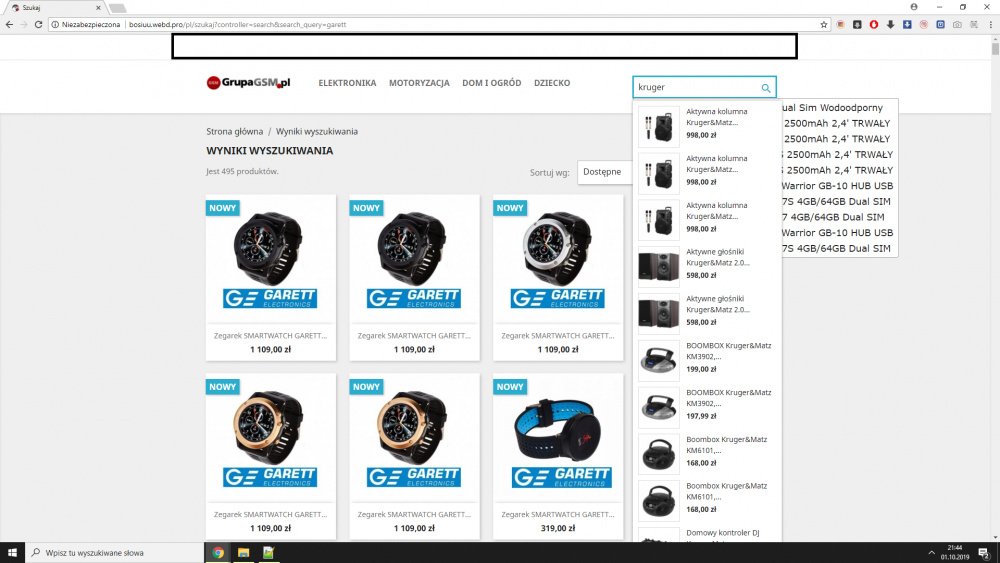The width and height of the screenshot is (1000, 563).
Task: Select the Szukaj browser tab
Action: [x=54, y=8]
